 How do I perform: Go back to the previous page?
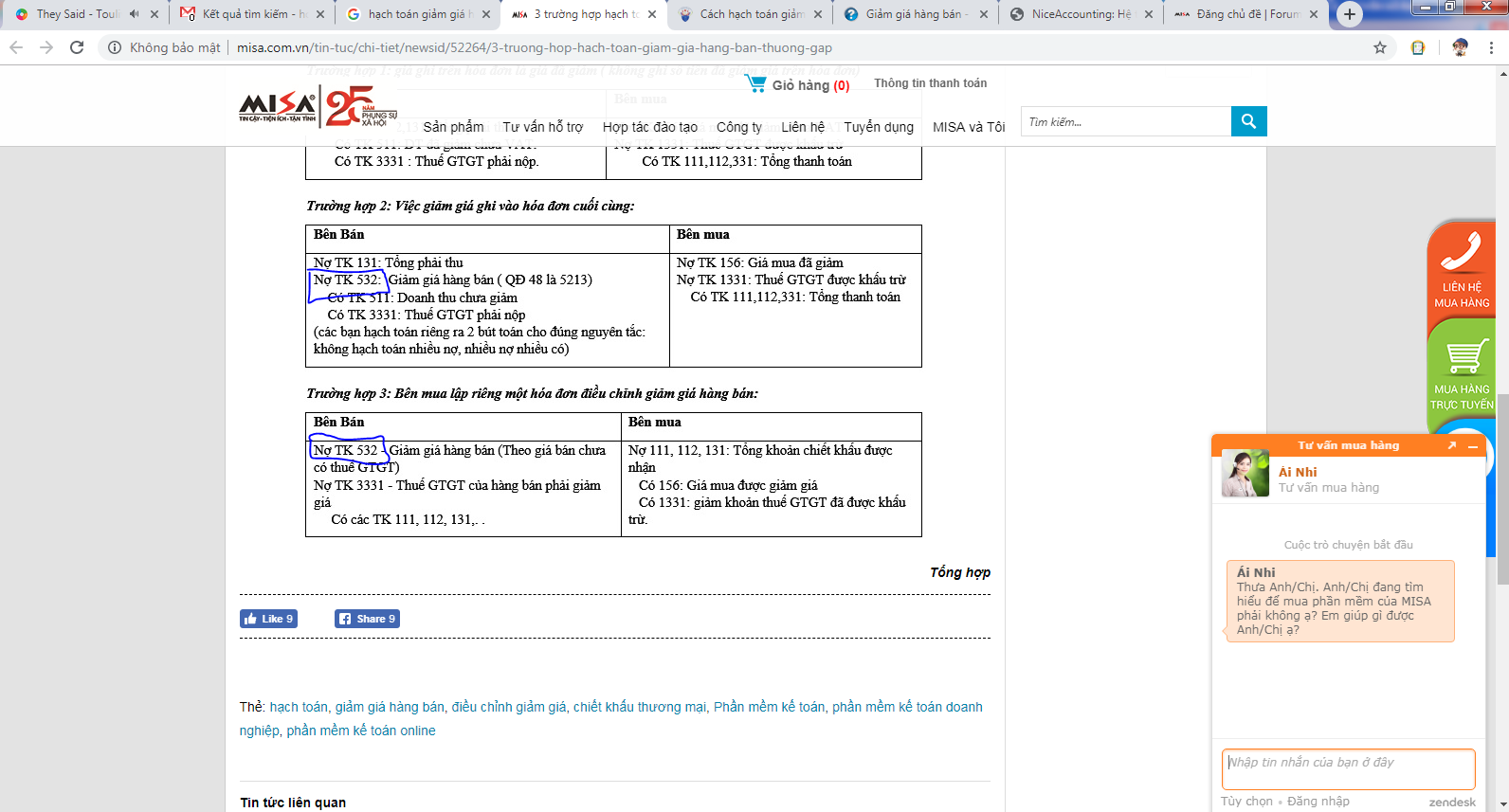[x=16, y=47]
